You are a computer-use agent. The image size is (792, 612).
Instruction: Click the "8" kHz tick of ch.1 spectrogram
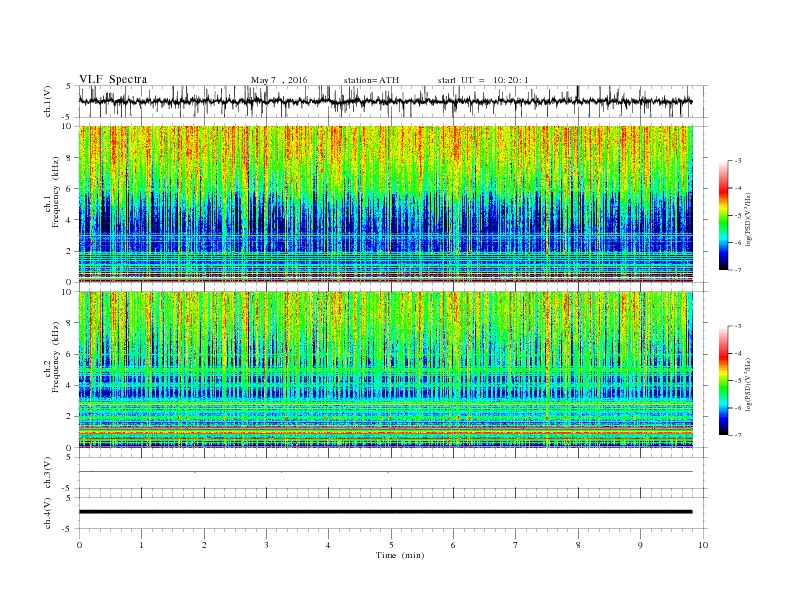70,158
